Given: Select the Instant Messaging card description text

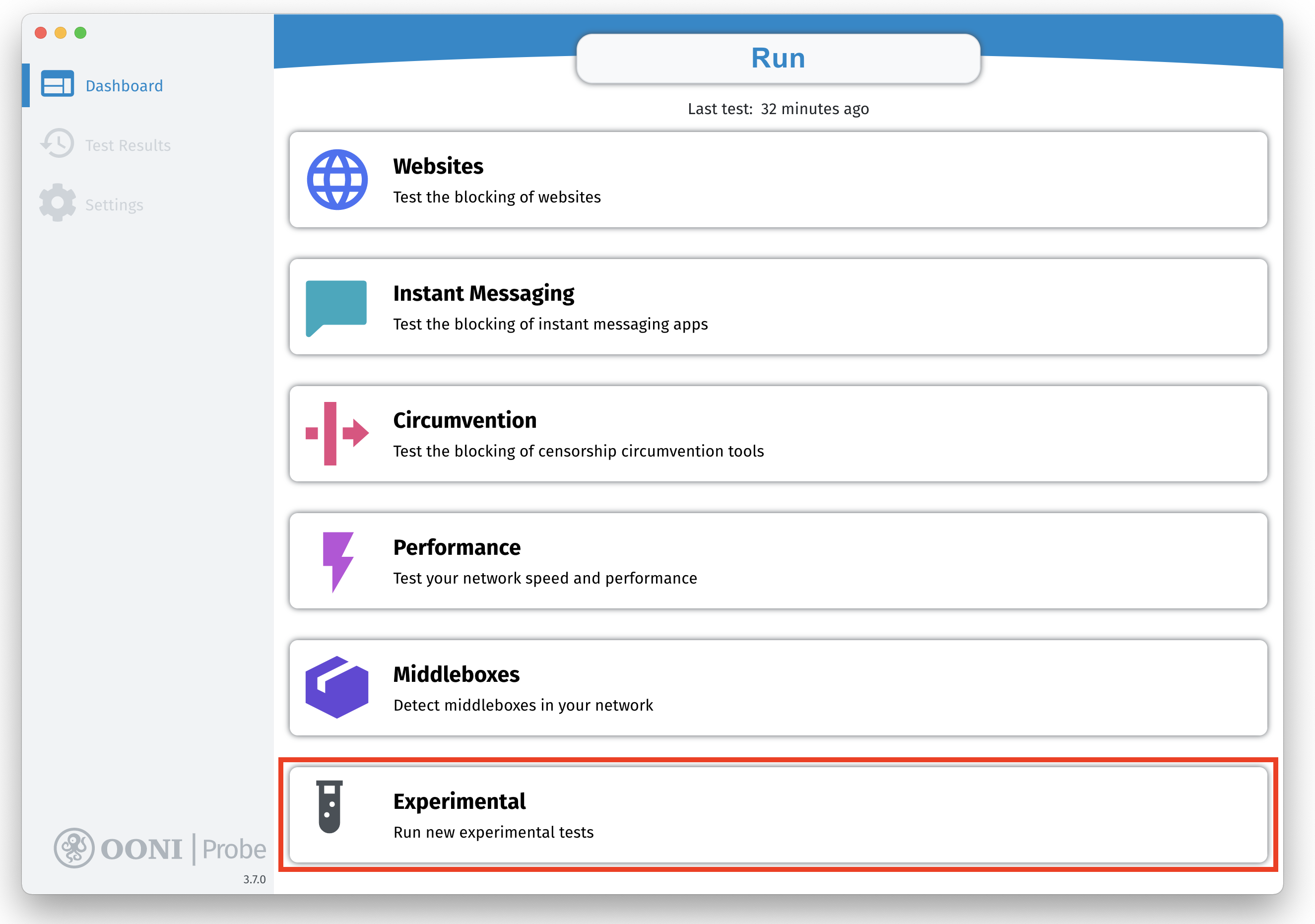Looking at the screenshot, I should tap(550, 324).
